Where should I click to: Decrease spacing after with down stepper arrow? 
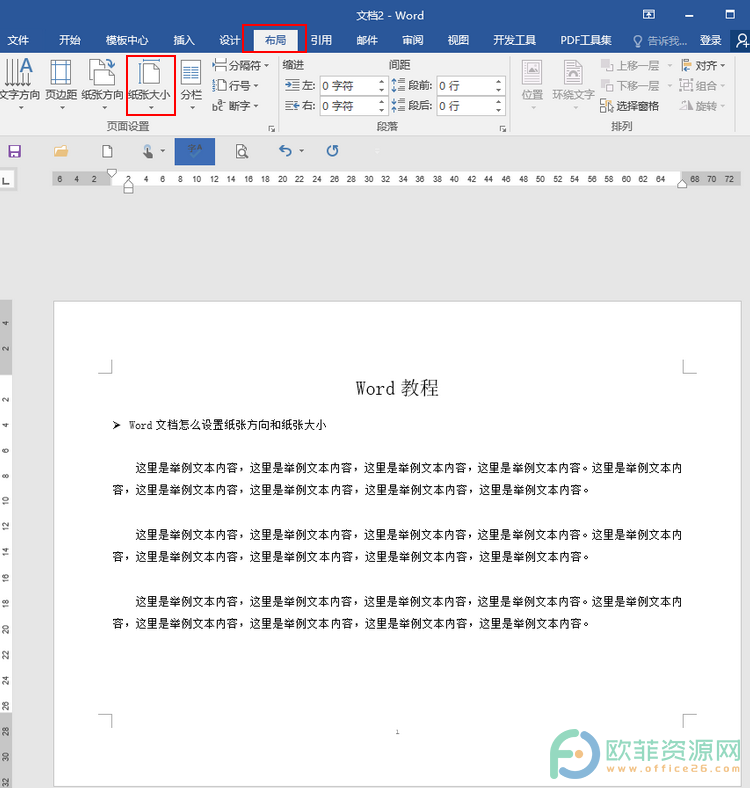pyautogui.click(x=498, y=111)
